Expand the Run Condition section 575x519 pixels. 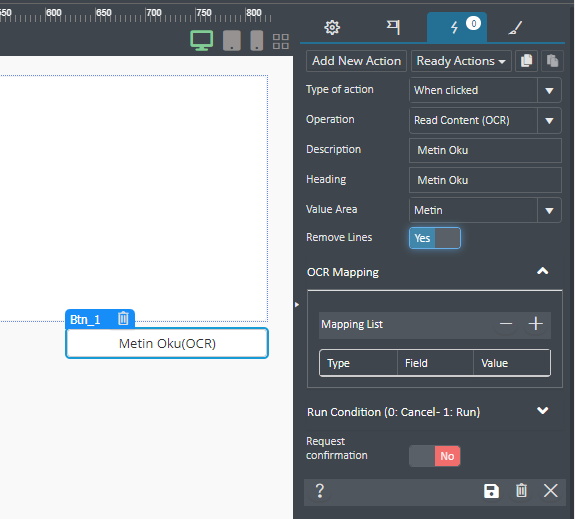(542, 411)
